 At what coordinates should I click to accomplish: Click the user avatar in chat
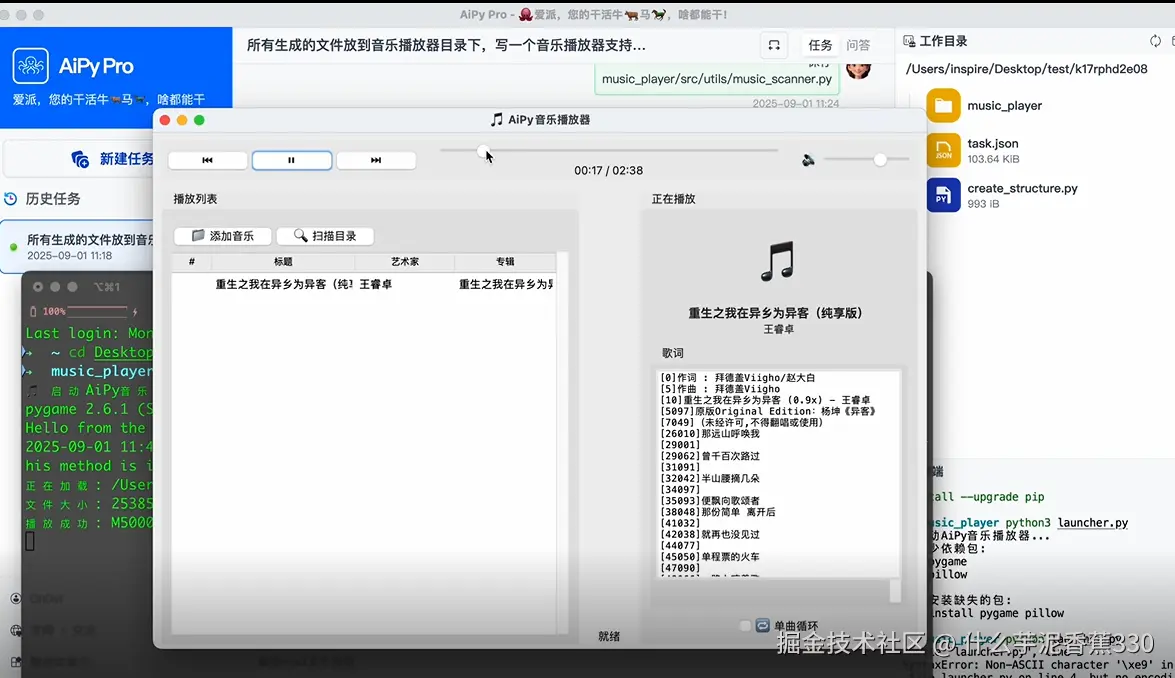coord(858,69)
